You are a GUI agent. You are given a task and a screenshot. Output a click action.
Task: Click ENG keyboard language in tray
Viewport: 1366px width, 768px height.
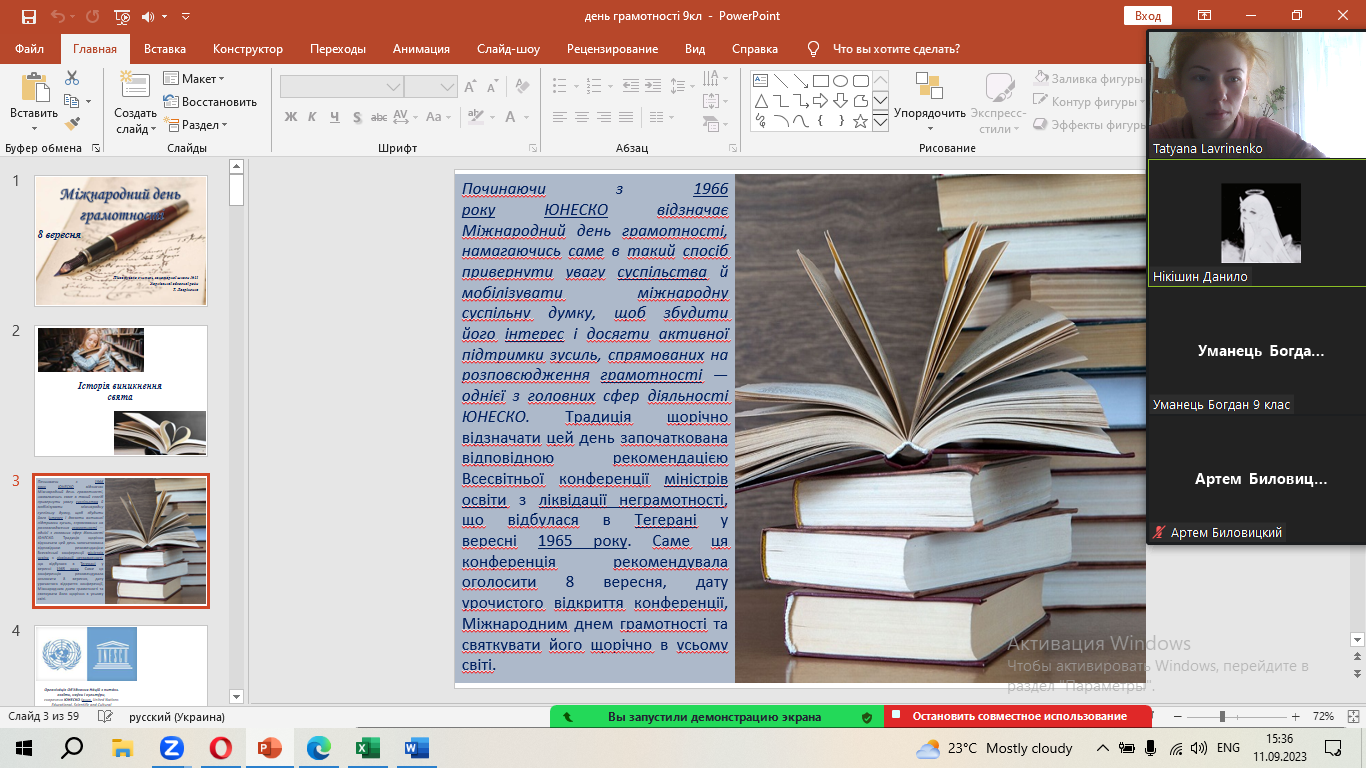point(1228,747)
